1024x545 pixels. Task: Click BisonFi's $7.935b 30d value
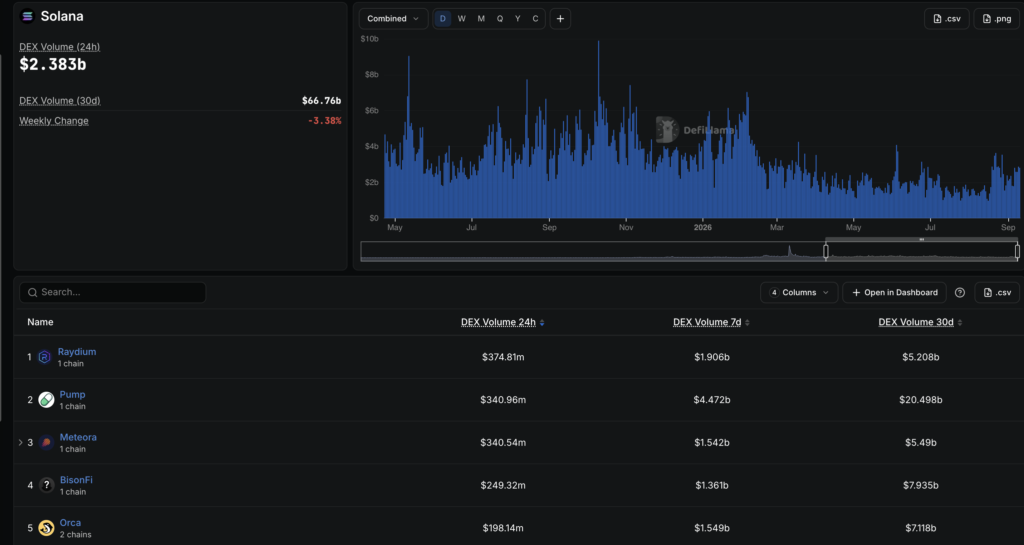tap(921, 485)
